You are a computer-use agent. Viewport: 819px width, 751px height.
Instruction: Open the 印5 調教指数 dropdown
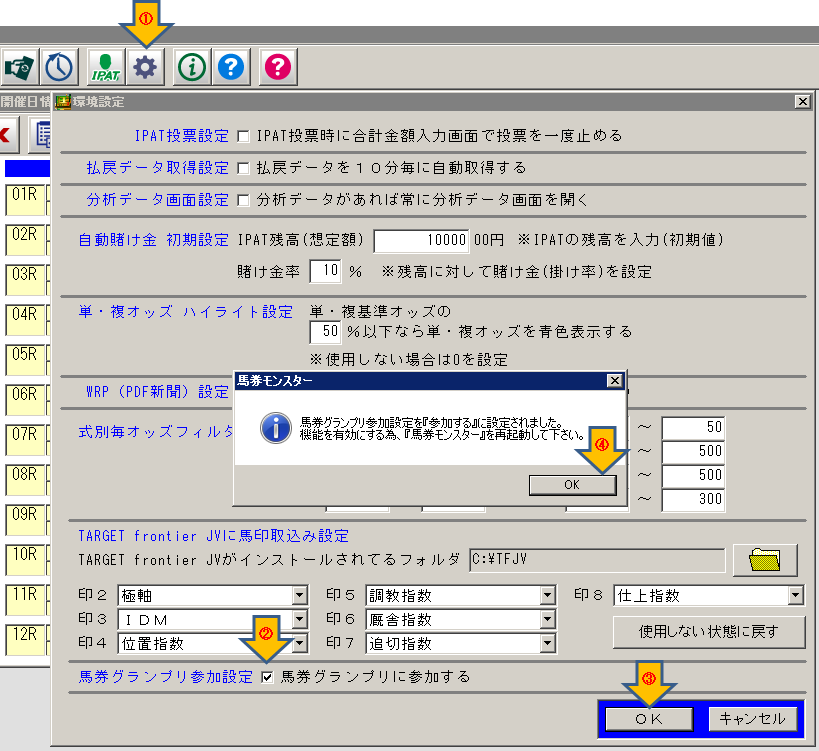pos(547,595)
